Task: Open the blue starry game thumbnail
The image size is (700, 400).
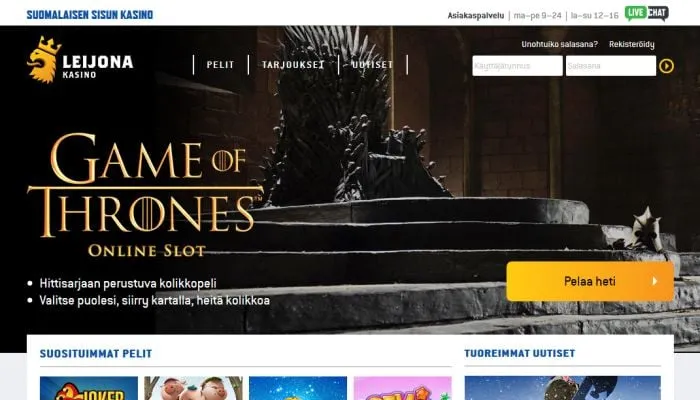Action: (298, 388)
